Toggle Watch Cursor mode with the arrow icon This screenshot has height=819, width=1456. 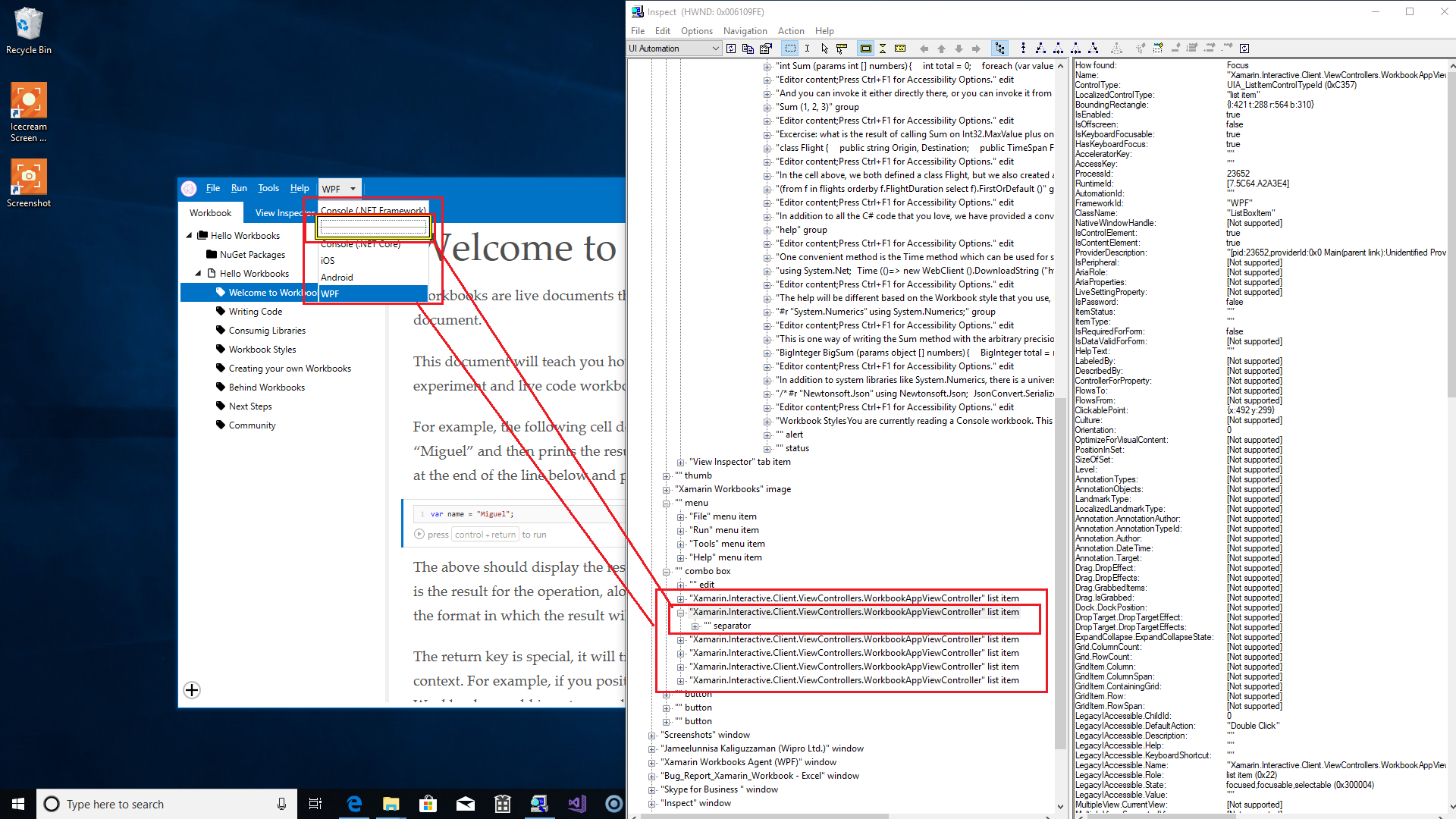(x=824, y=48)
